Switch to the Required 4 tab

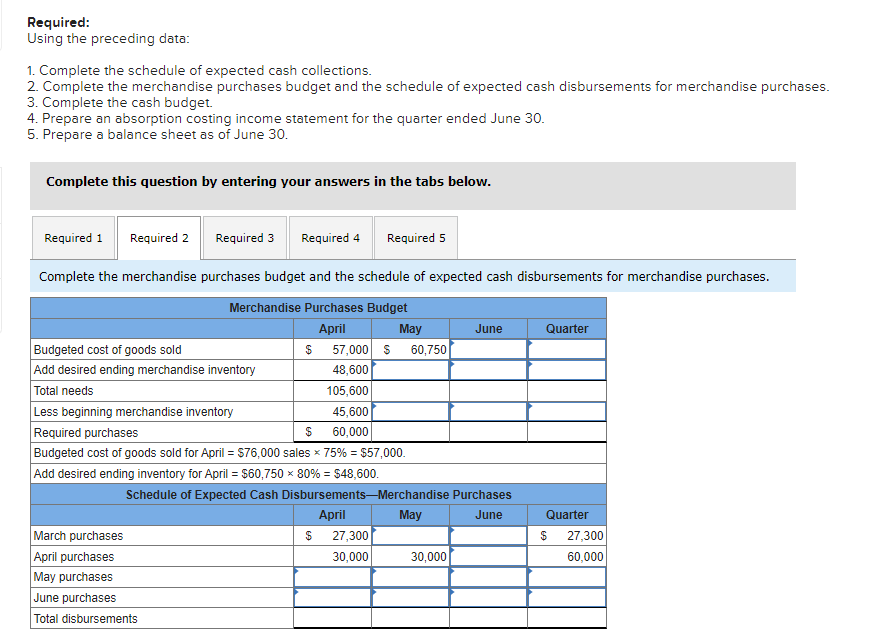pos(330,238)
